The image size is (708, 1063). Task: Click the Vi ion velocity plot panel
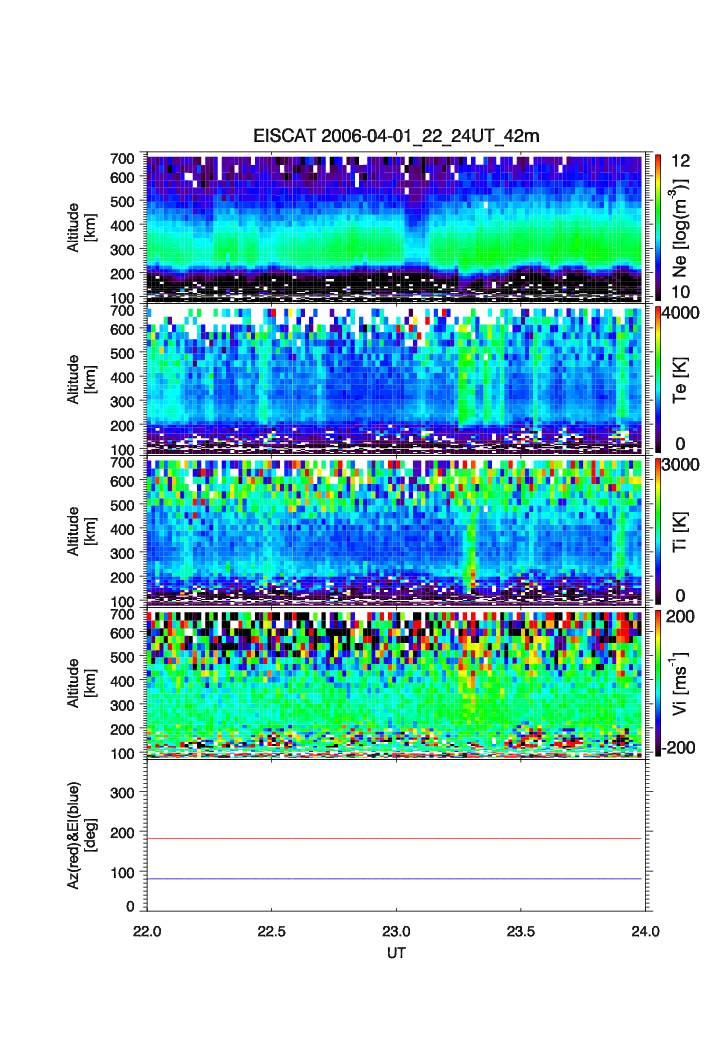point(394,684)
